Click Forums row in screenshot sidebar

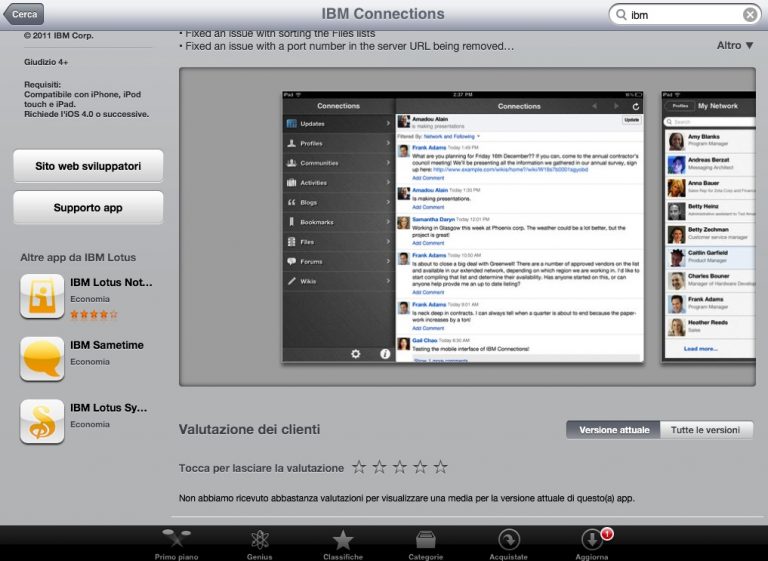pyautogui.click(x=339, y=261)
